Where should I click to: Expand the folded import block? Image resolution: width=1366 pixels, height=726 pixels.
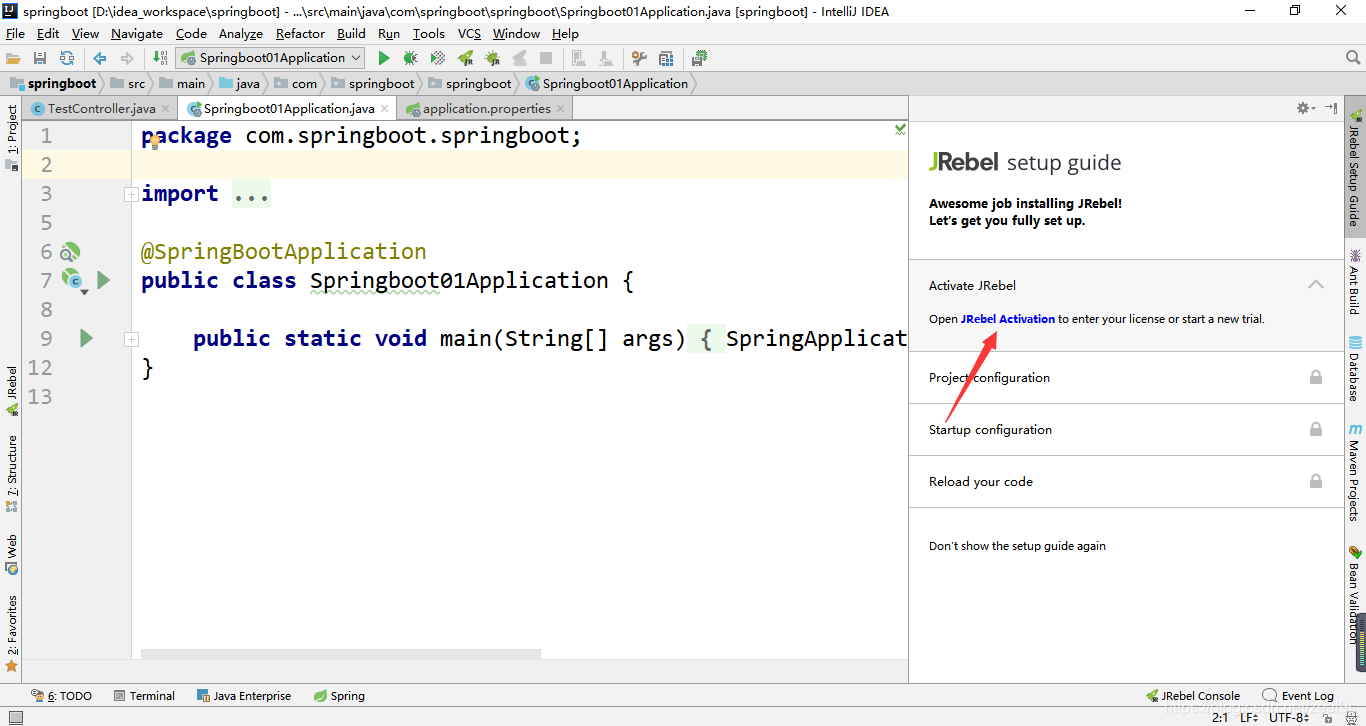pyautogui.click(x=131, y=194)
